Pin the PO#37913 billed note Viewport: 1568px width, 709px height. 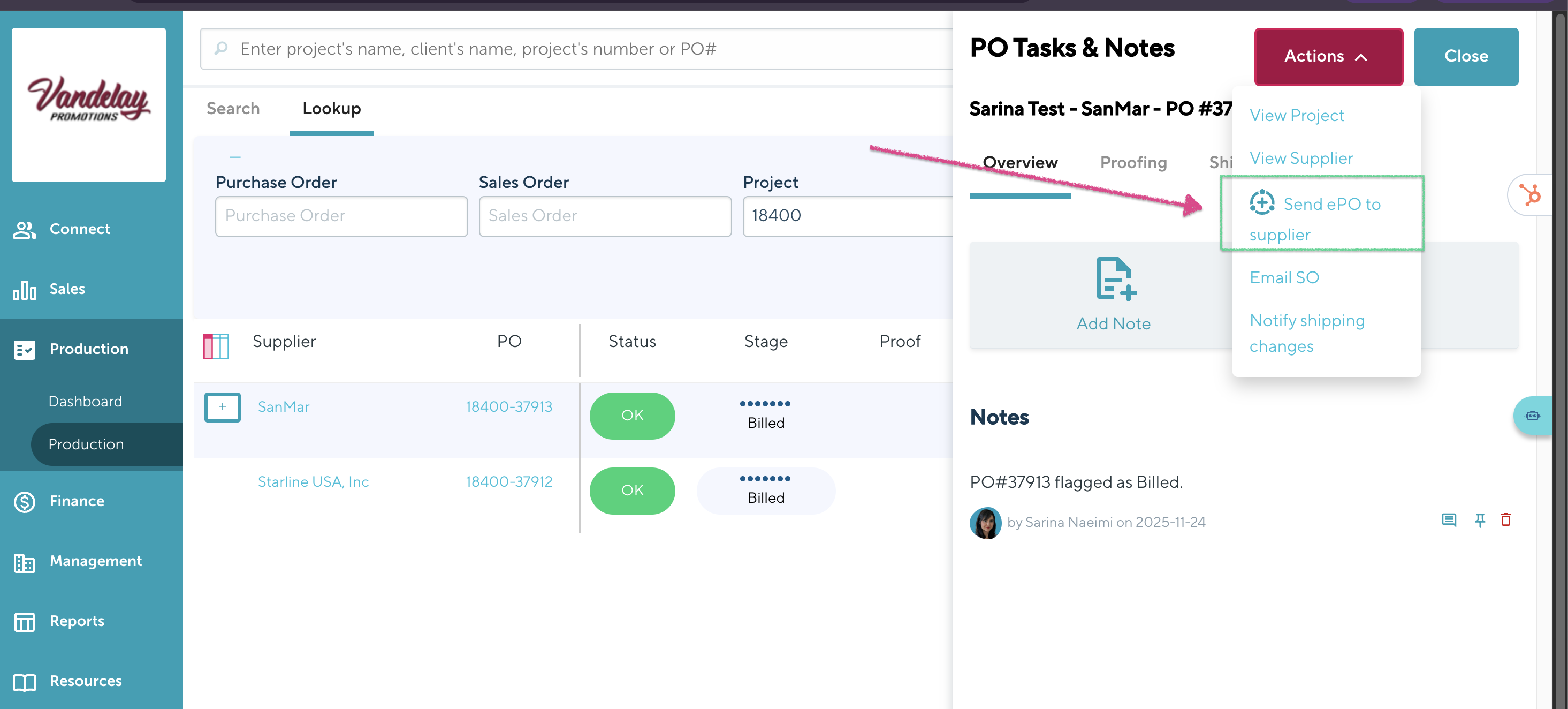click(x=1480, y=519)
